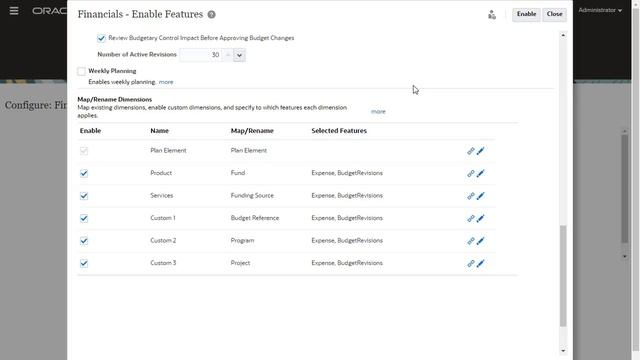Click the dialog scroll down arrow
This screenshot has width=640, height=360.
coord(563,351)
